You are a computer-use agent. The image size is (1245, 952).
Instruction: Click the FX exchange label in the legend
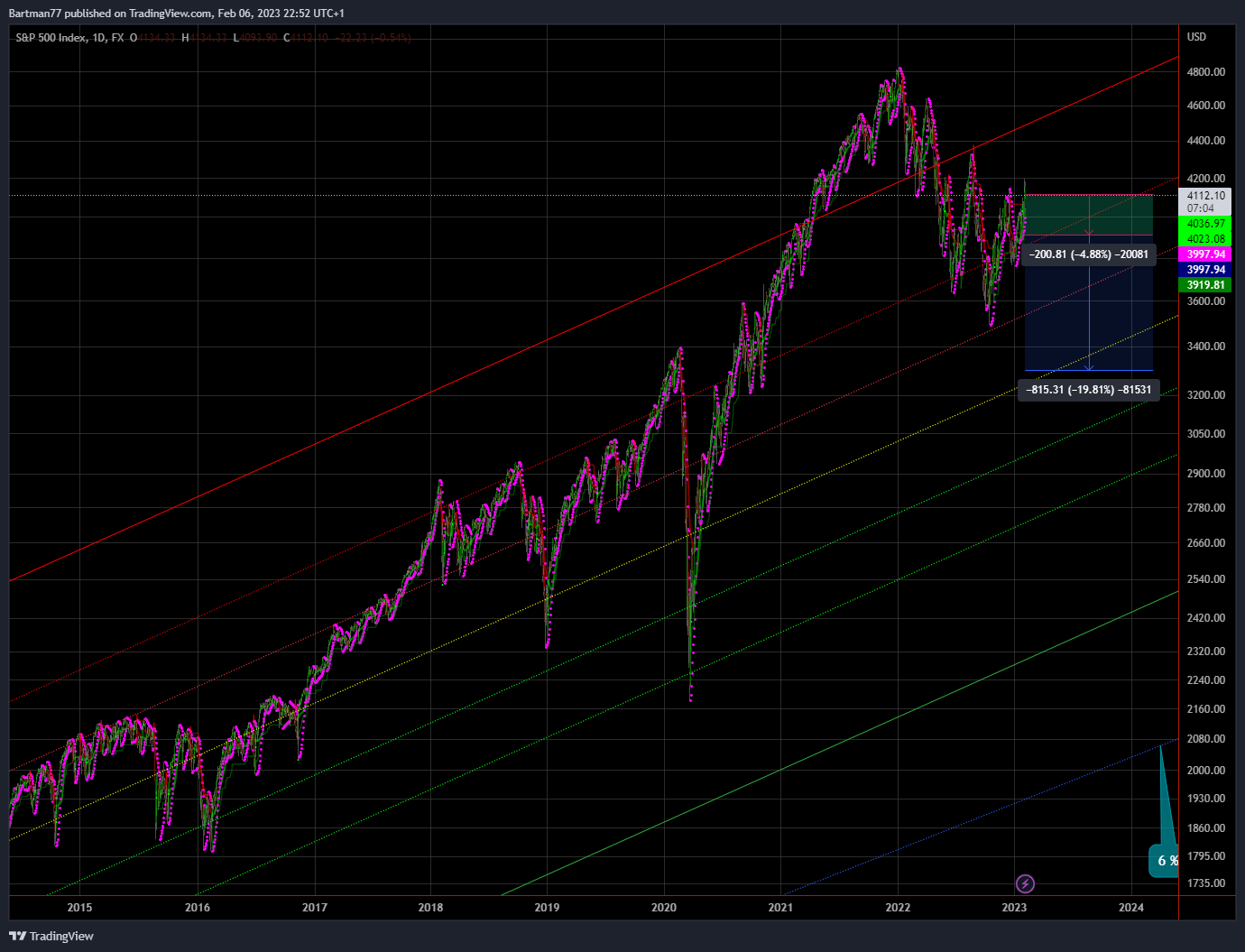119,39
